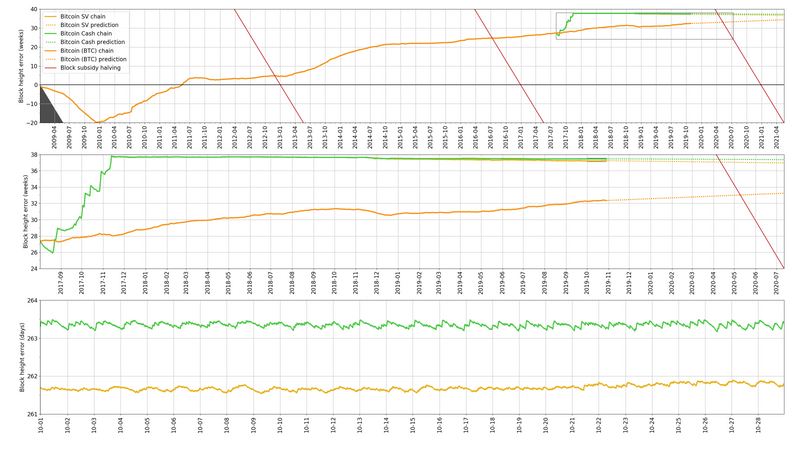
Task: Click the 10-01 date tick on bottom chart
Action: 41,426
